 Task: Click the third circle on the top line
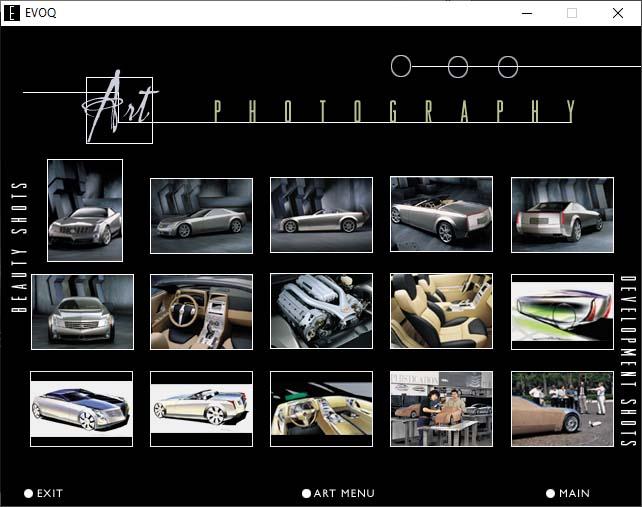508,67
